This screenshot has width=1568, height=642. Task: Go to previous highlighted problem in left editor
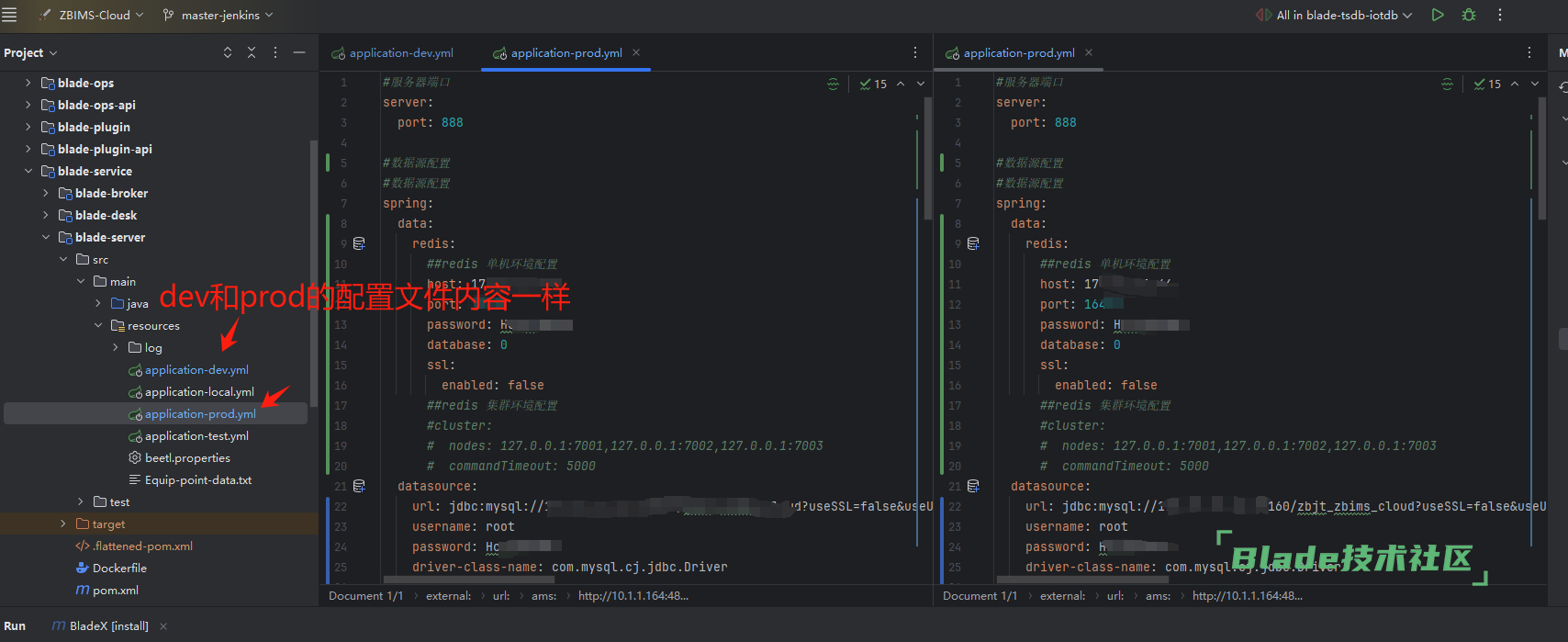901,84
